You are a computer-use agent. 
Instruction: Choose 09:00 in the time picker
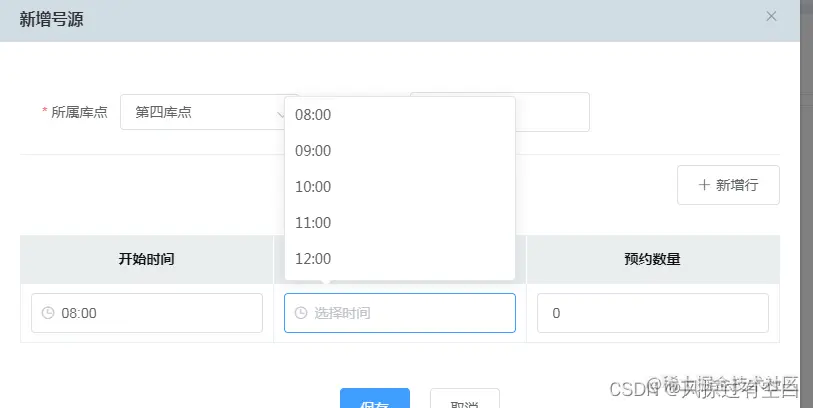click(x=313, y=151)
